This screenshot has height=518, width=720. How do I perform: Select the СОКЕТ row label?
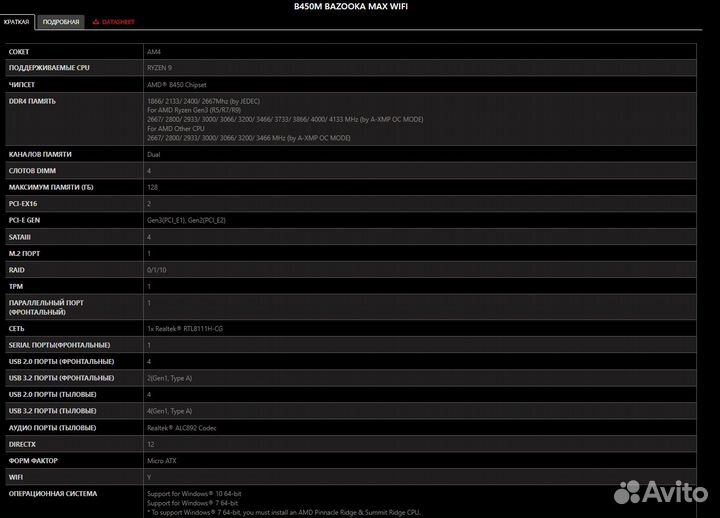[x=19, y=50]
